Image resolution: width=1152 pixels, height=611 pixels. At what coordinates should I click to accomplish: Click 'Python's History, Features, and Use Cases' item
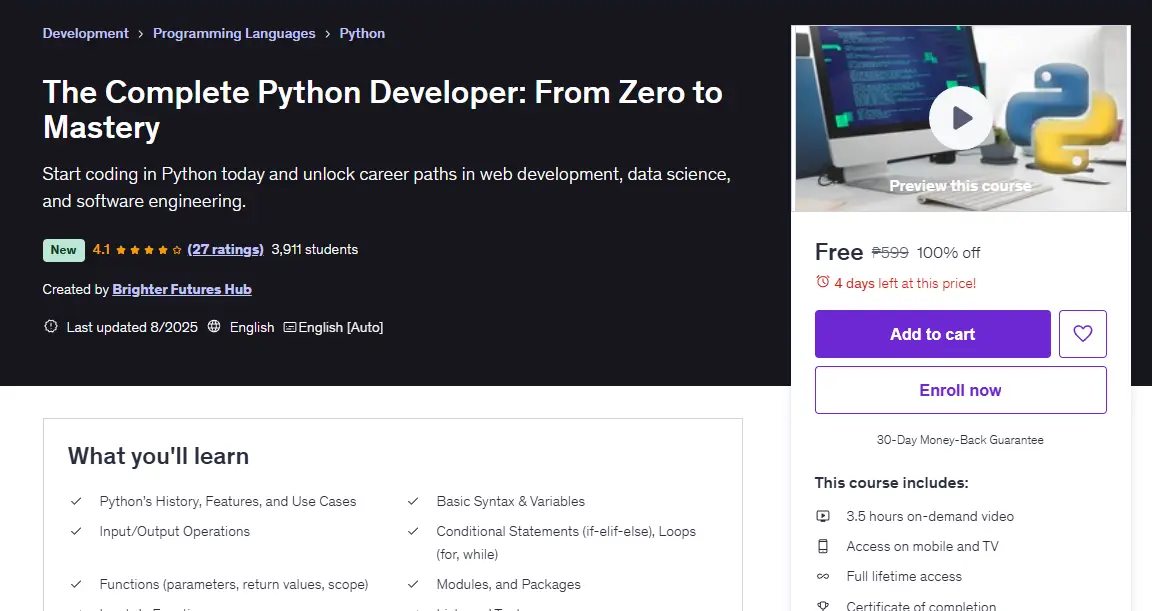tap(228, 502)
